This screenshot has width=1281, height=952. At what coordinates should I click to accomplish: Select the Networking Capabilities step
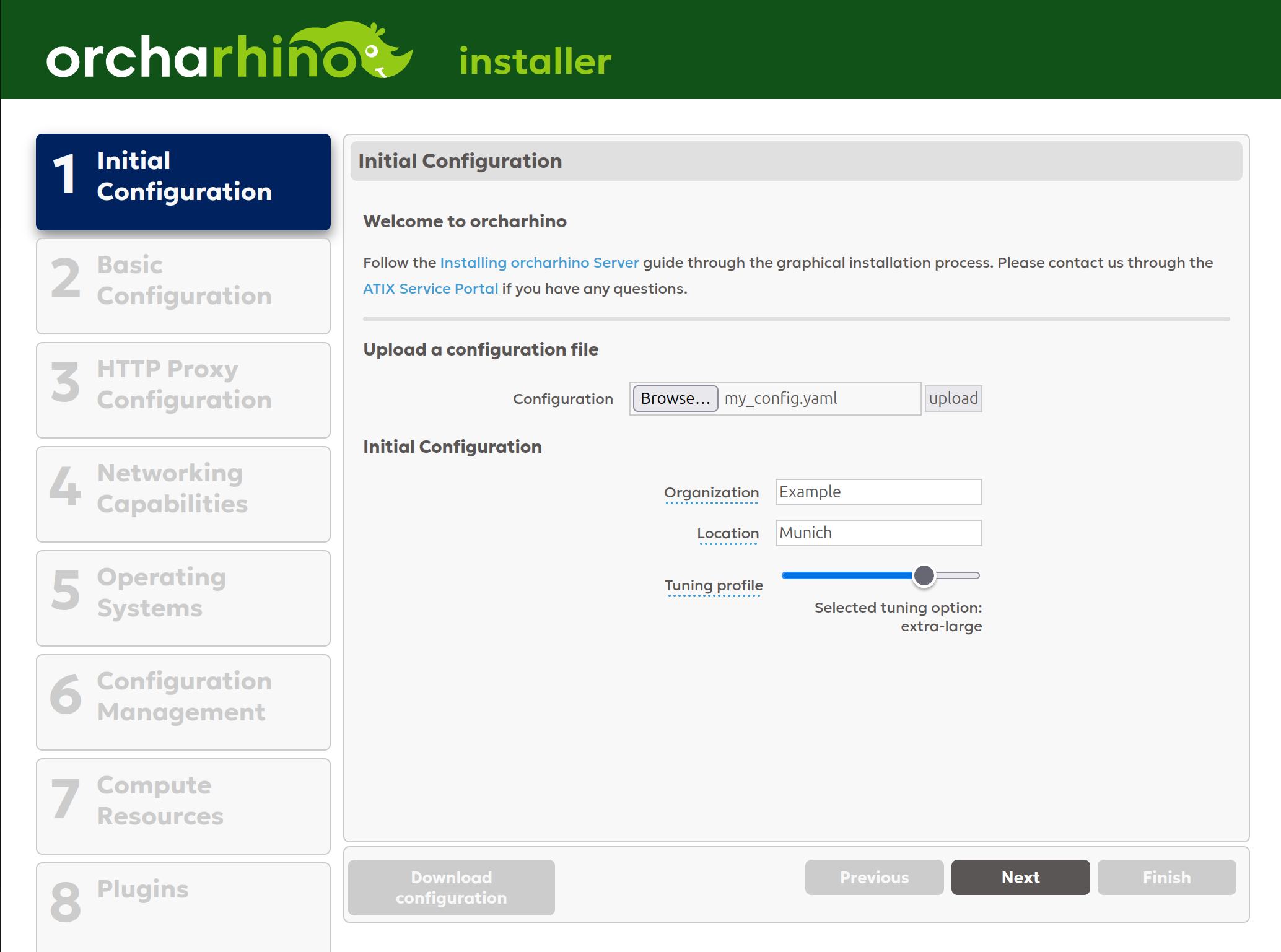click(183, 493)
